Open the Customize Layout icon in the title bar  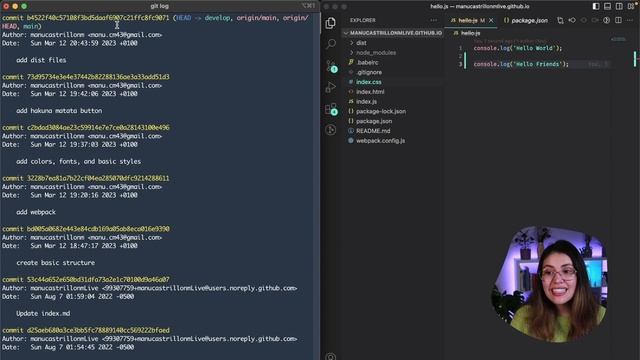tap(631, 6)
